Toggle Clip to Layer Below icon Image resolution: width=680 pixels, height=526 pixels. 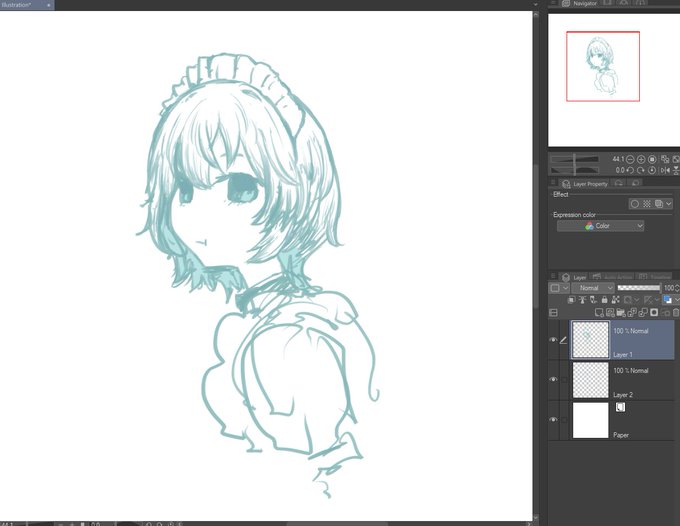571,300
